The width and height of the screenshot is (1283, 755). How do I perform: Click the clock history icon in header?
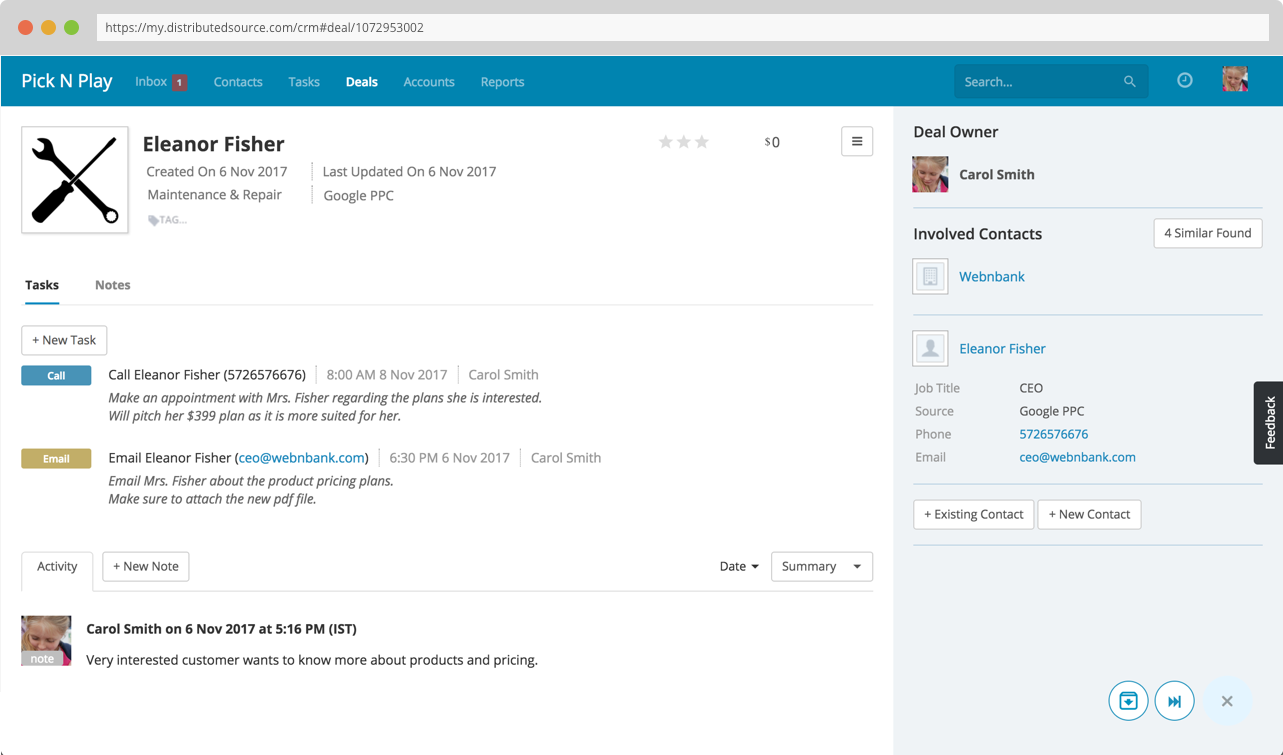tap(1184, 81)
